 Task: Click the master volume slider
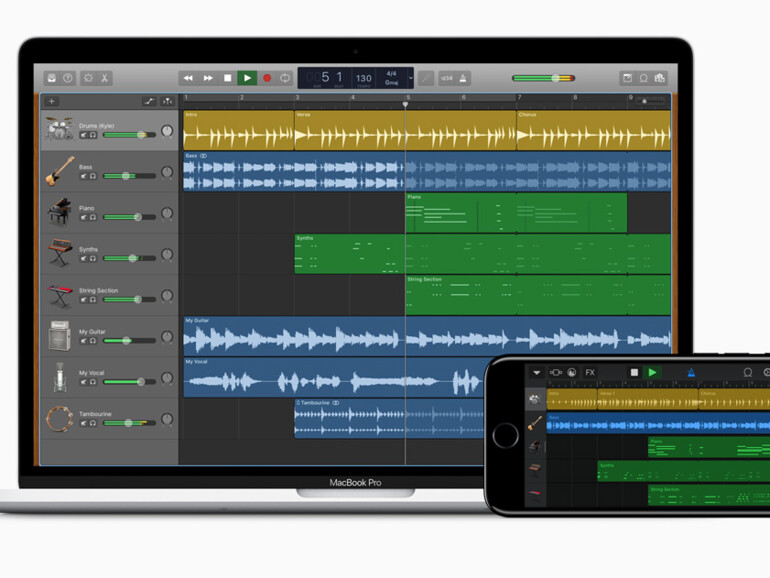543,78
